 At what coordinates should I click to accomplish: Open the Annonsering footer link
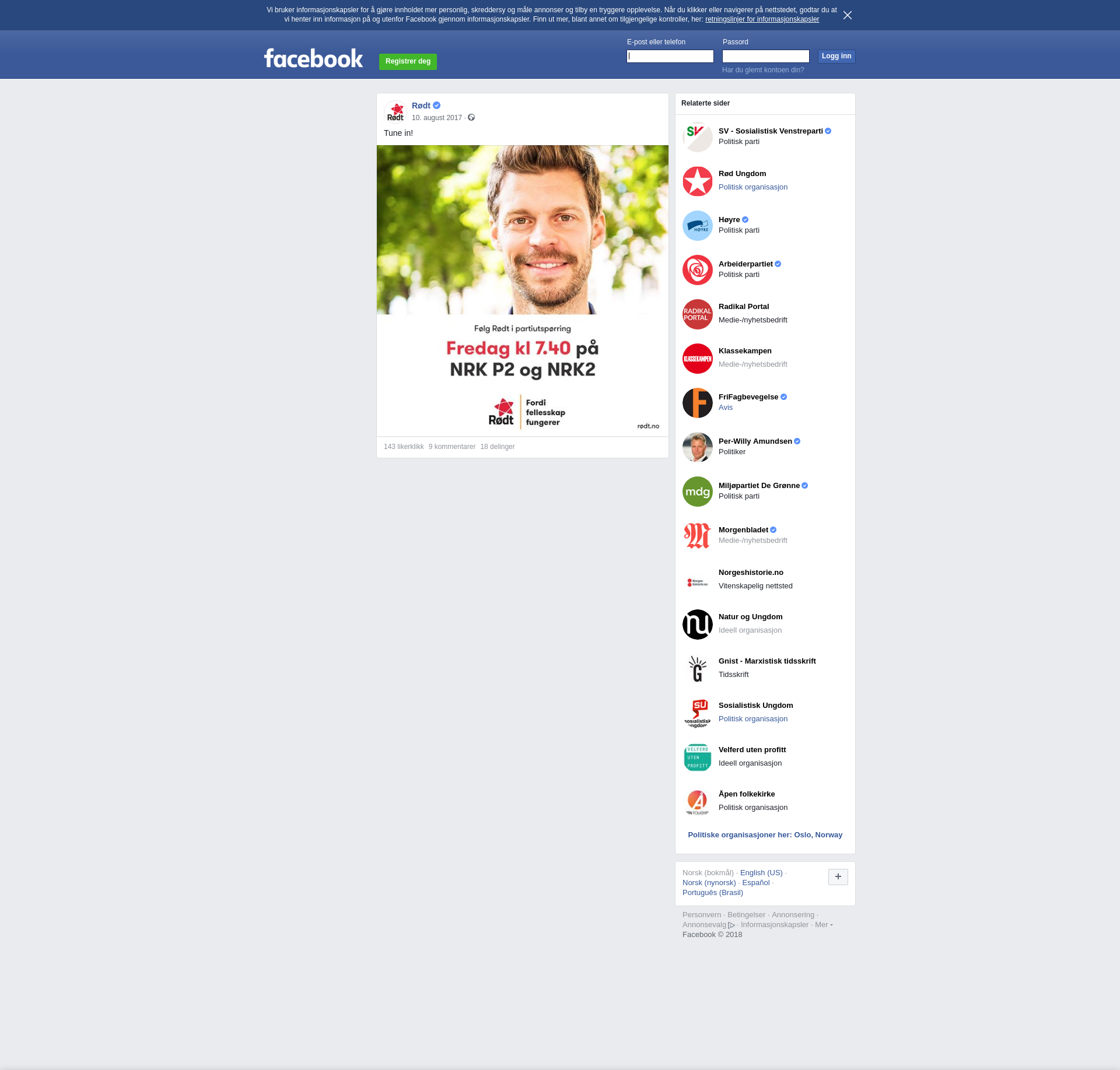tap(793, 915)
